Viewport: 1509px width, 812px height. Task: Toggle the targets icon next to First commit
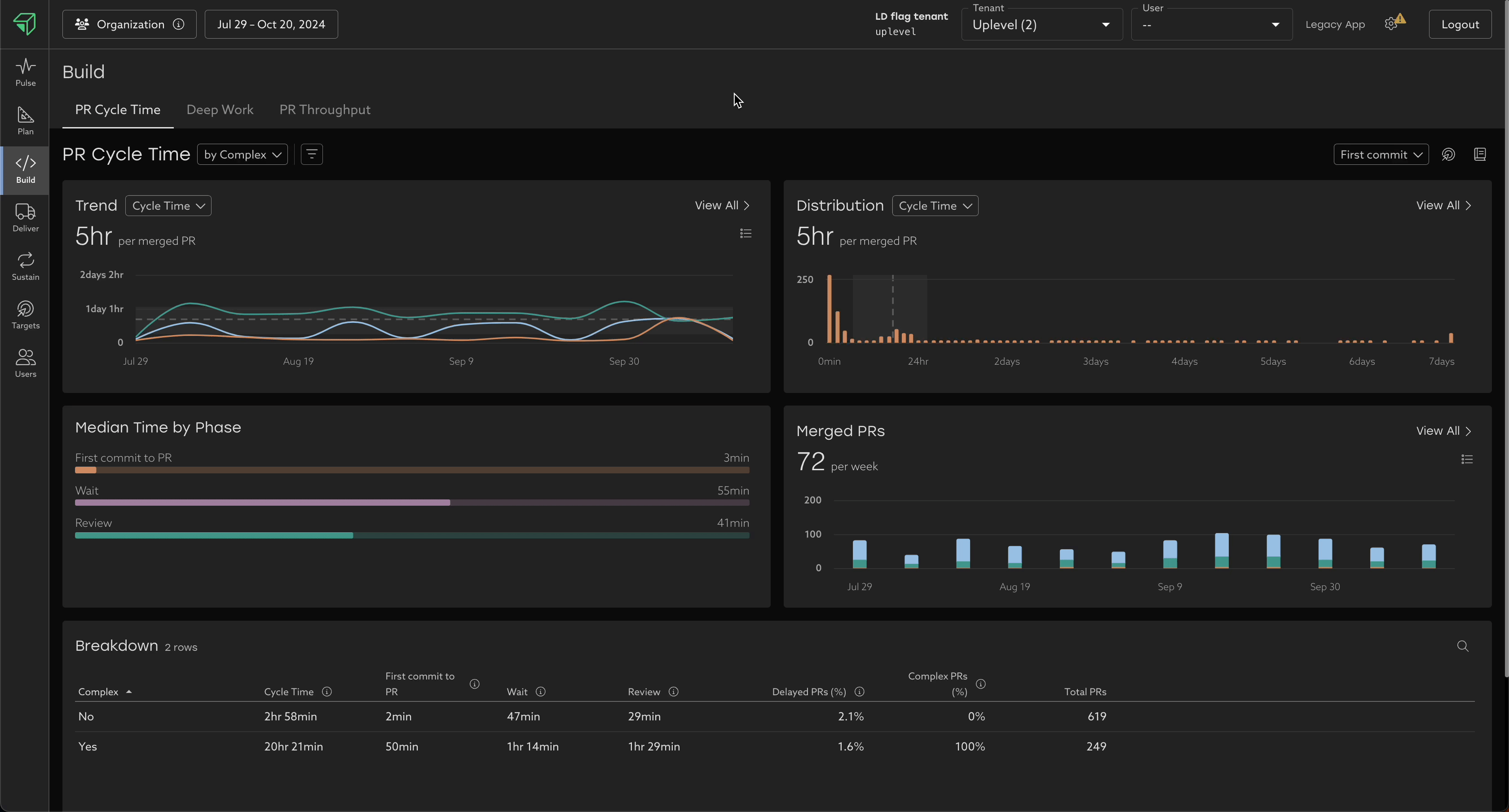1448,154
